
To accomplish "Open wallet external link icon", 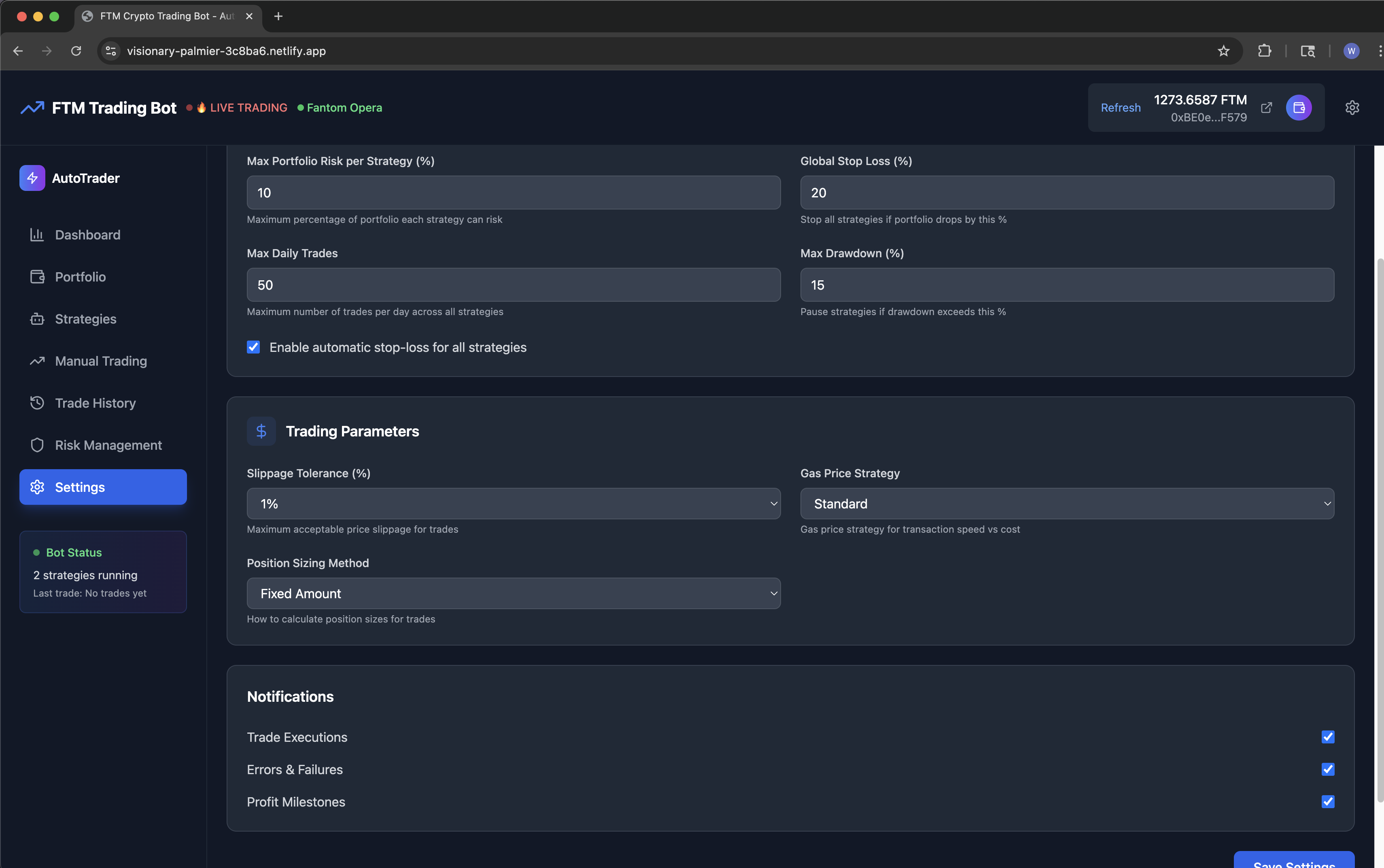I will click(1266, 107).
